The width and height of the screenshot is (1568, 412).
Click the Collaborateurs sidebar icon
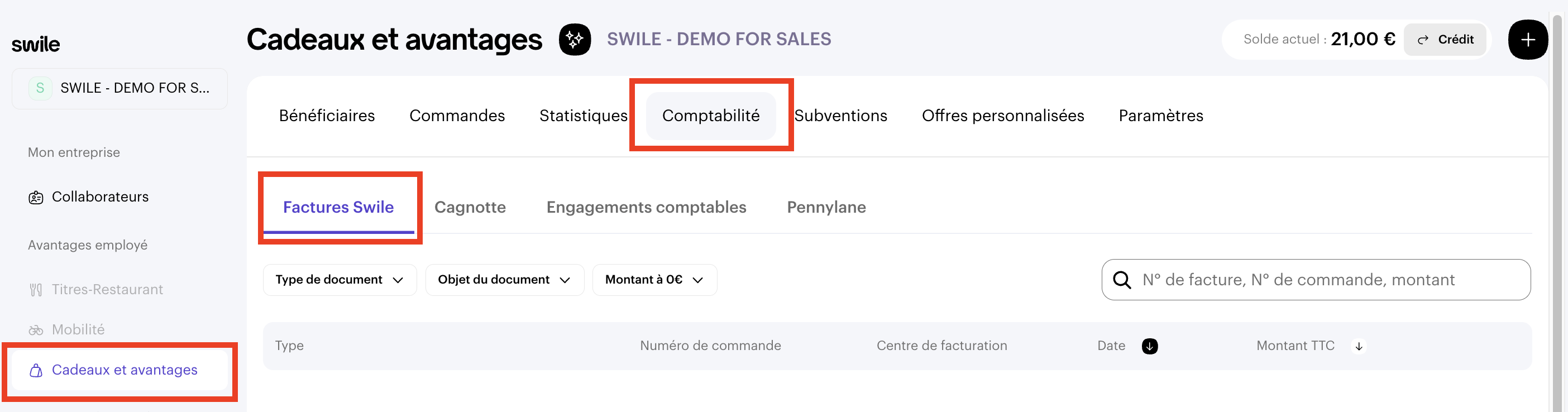36,198
